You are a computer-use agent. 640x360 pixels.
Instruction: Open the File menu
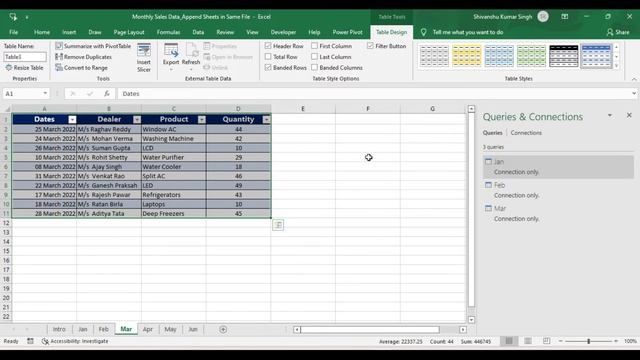13,32
